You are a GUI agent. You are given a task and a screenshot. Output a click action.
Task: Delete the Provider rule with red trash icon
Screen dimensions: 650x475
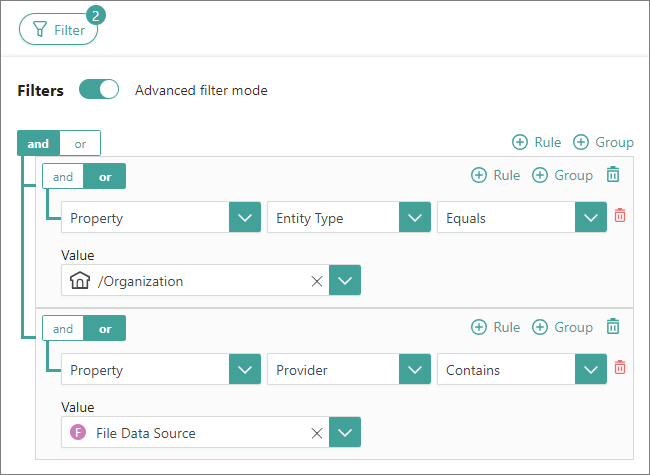tap(620, 369)
